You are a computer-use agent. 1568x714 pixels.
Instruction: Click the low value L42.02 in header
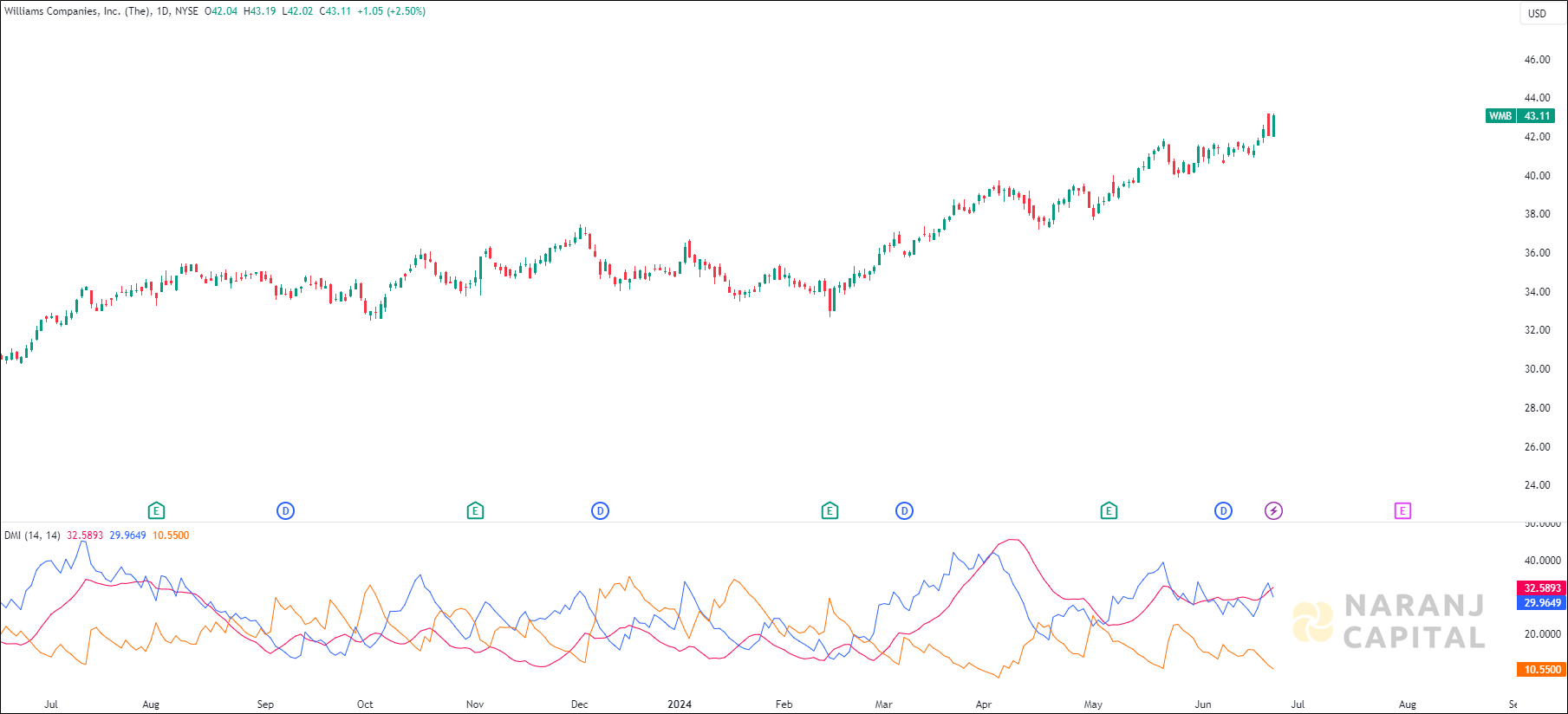click(x=297, y=11)
